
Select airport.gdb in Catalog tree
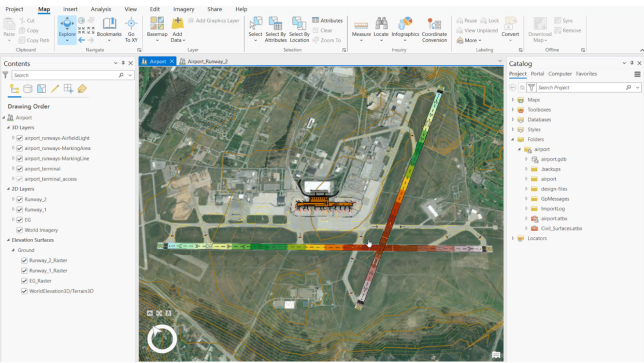pyautogui.click(x=553, y=159)
